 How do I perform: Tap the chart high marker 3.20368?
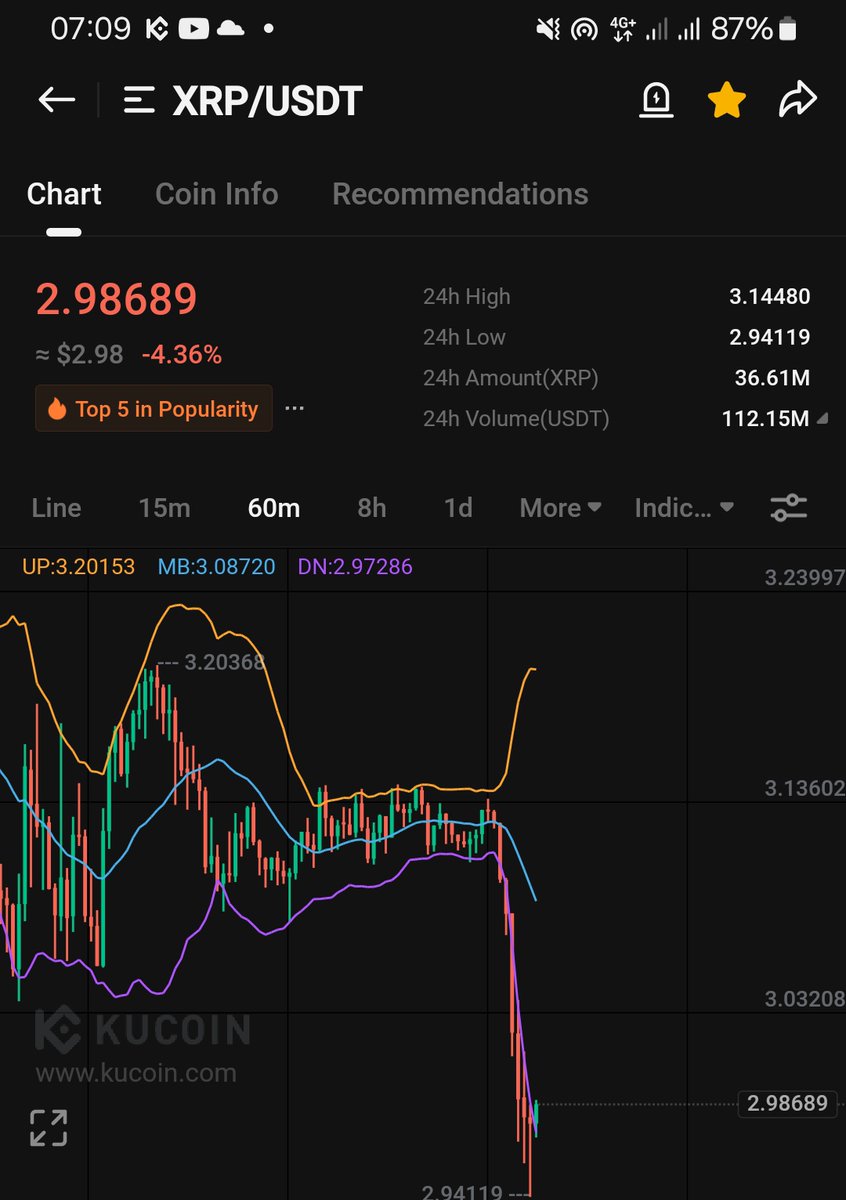coord(225,661)
